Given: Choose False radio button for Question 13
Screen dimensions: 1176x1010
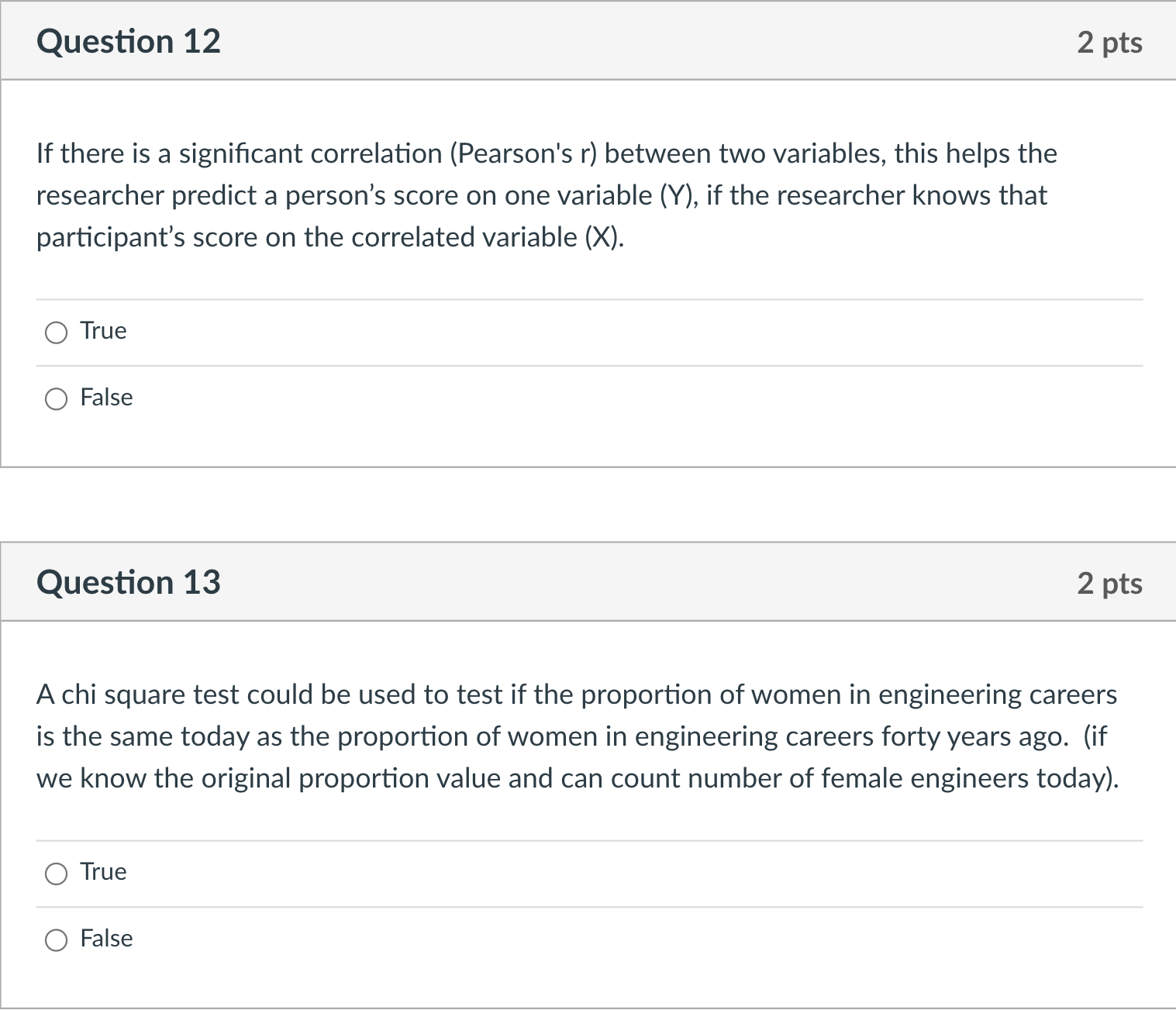Looking at the screenshot, I should [x=56, y=940].
